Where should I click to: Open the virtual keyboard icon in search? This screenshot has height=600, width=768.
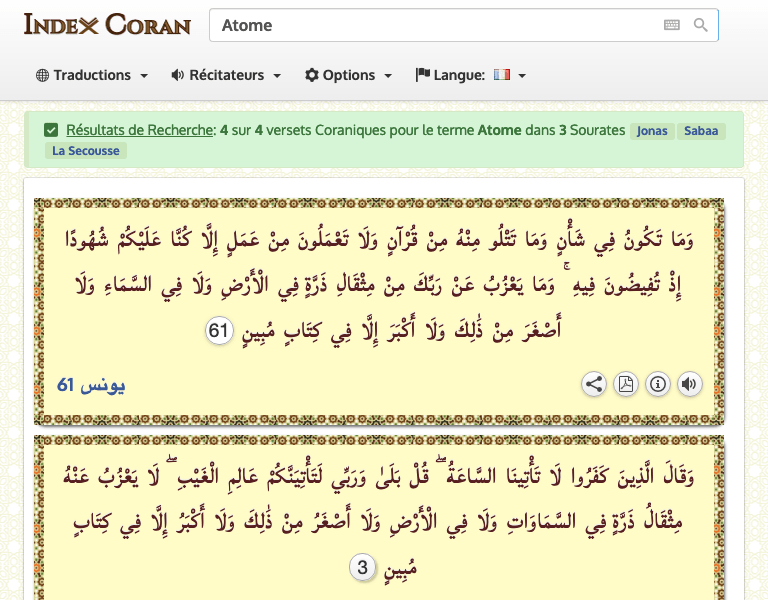click(x=671, y=25)
